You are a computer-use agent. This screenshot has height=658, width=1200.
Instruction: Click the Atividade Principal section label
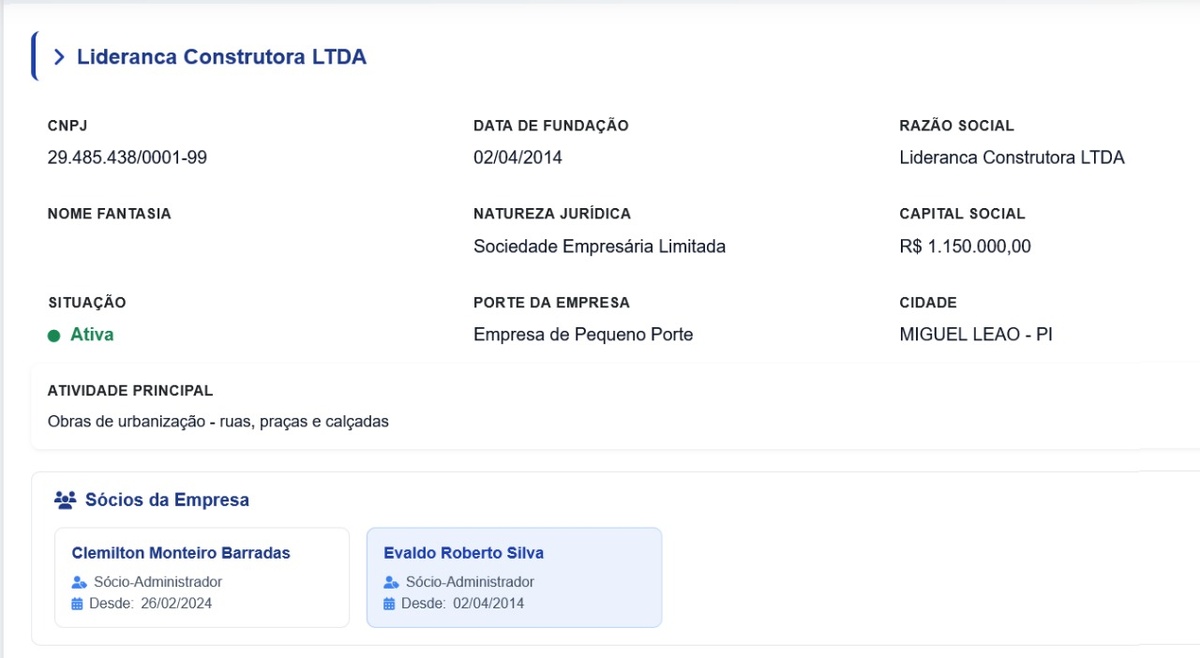130,390
